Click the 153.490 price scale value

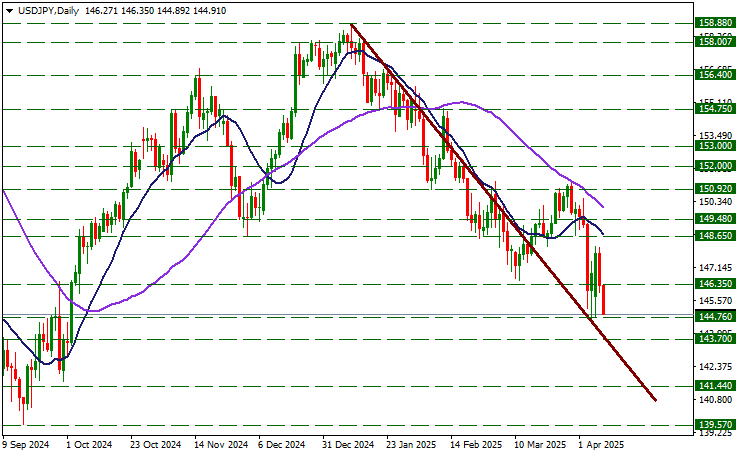(x=716, y=136)
